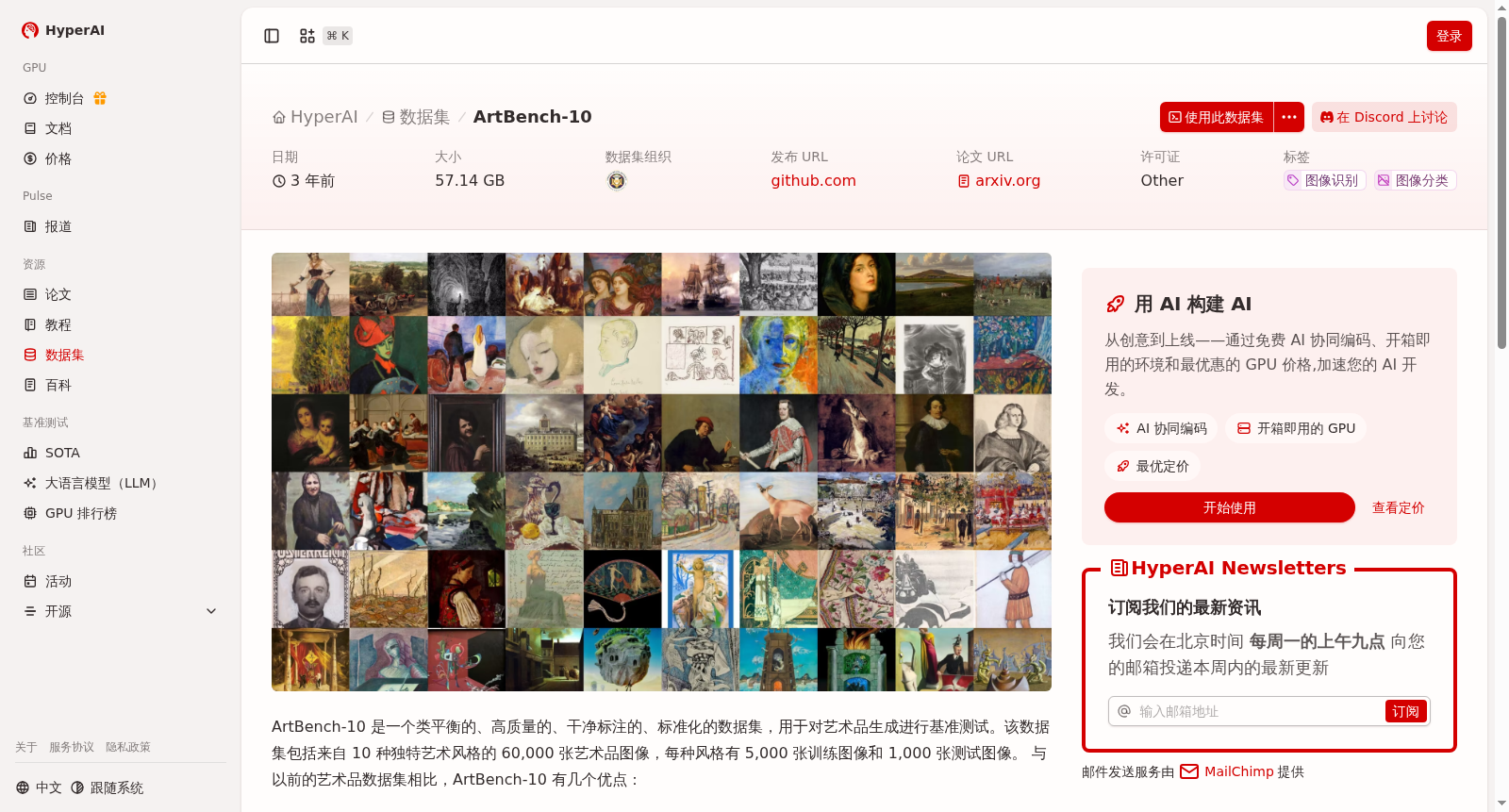Click the 开箱即用的 GPU chip

pos(1296,428)
